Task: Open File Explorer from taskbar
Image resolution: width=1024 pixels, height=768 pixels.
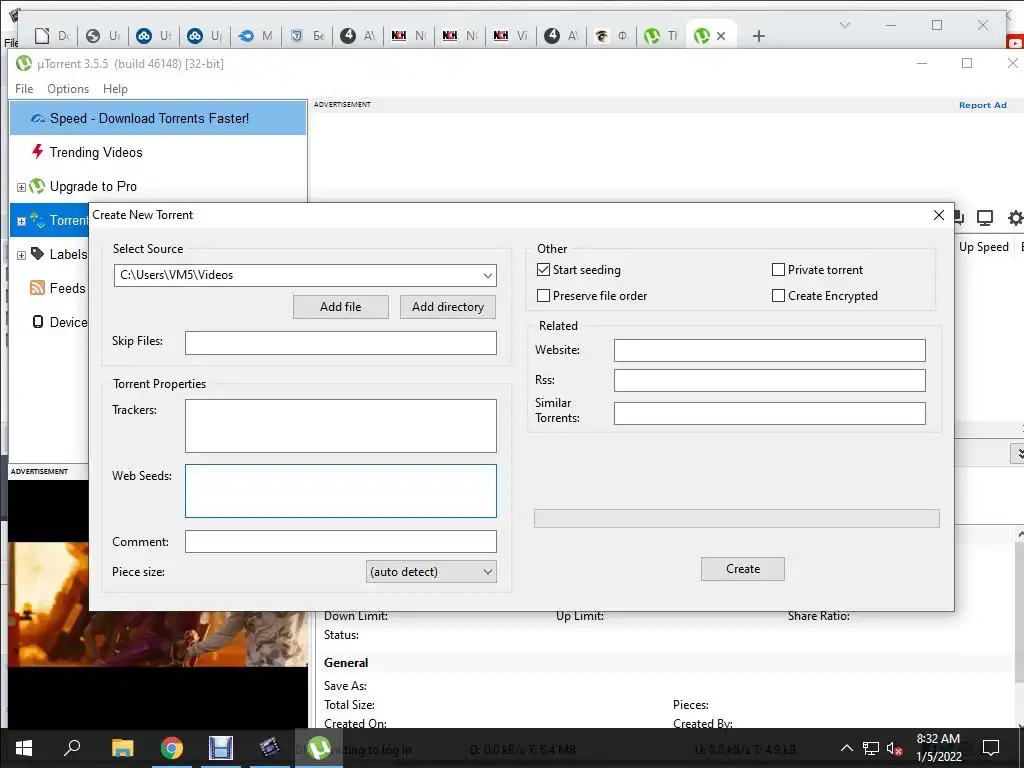Action: click(x=122, y=748)
